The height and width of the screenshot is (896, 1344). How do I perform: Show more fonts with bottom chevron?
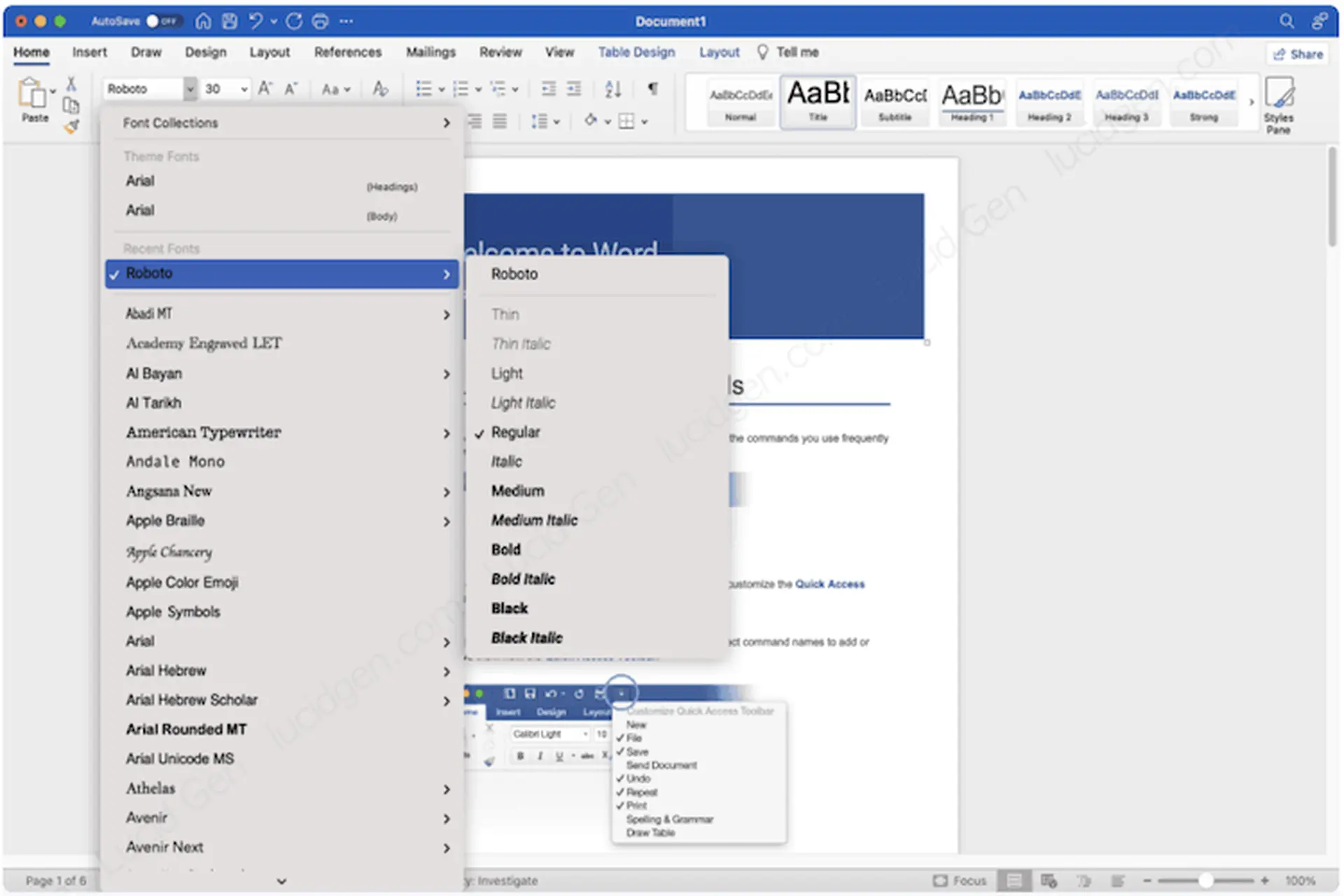(x=281, y=881)
